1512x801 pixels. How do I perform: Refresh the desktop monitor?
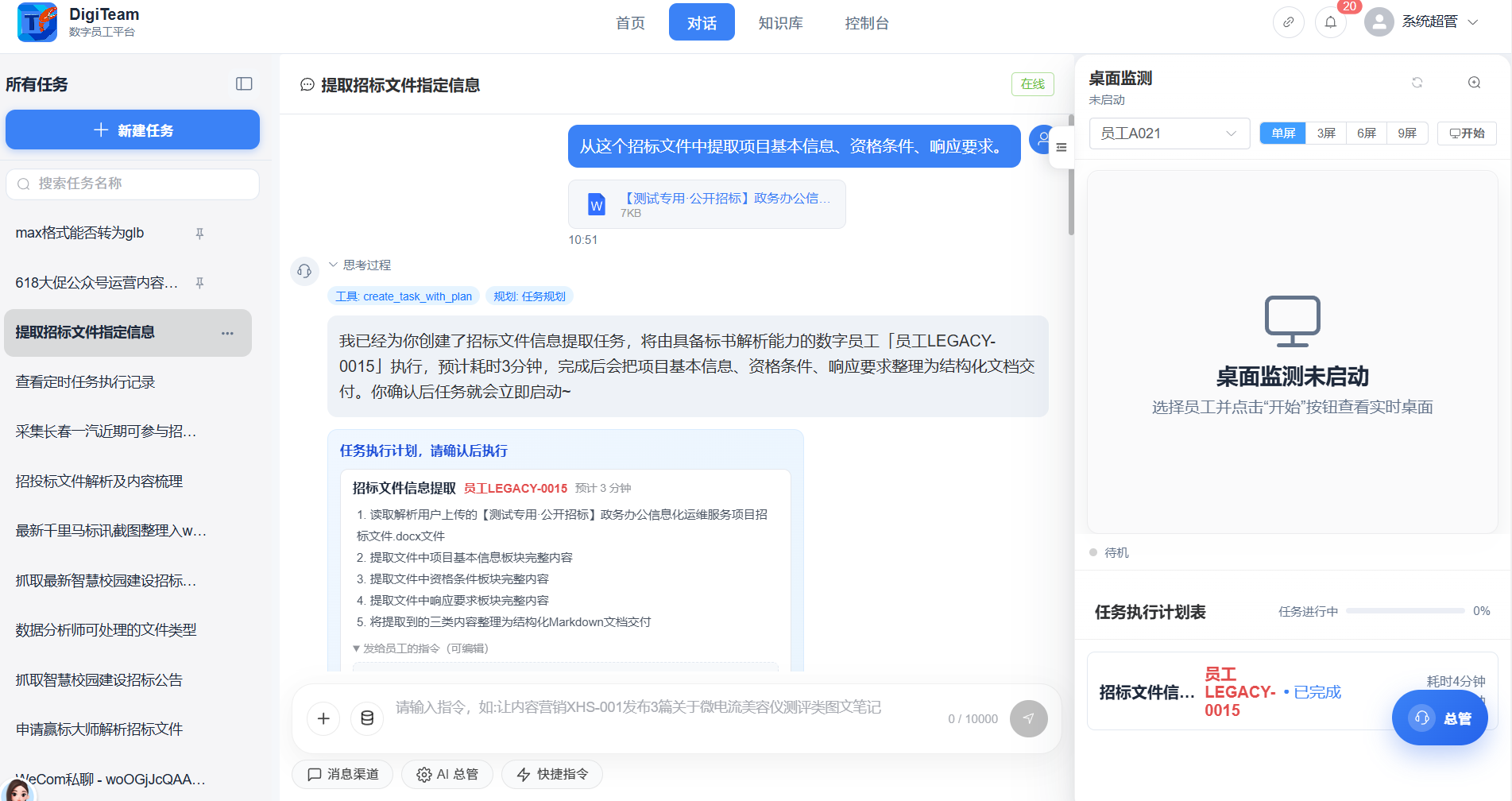coord(1417,83)
